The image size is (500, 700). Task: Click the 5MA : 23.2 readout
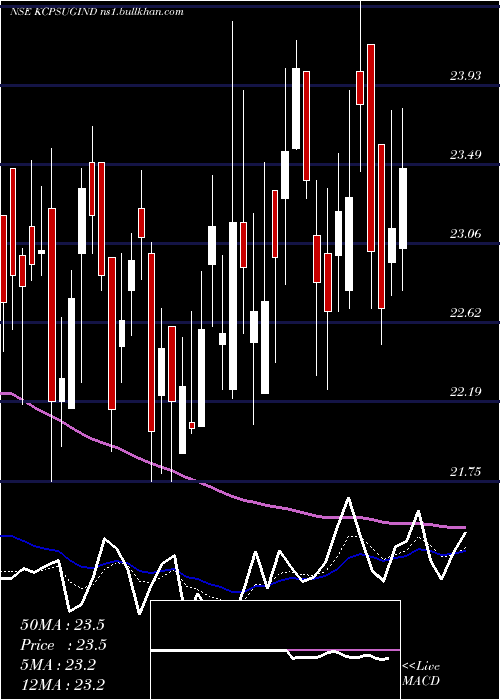click(x=58, y=665)
